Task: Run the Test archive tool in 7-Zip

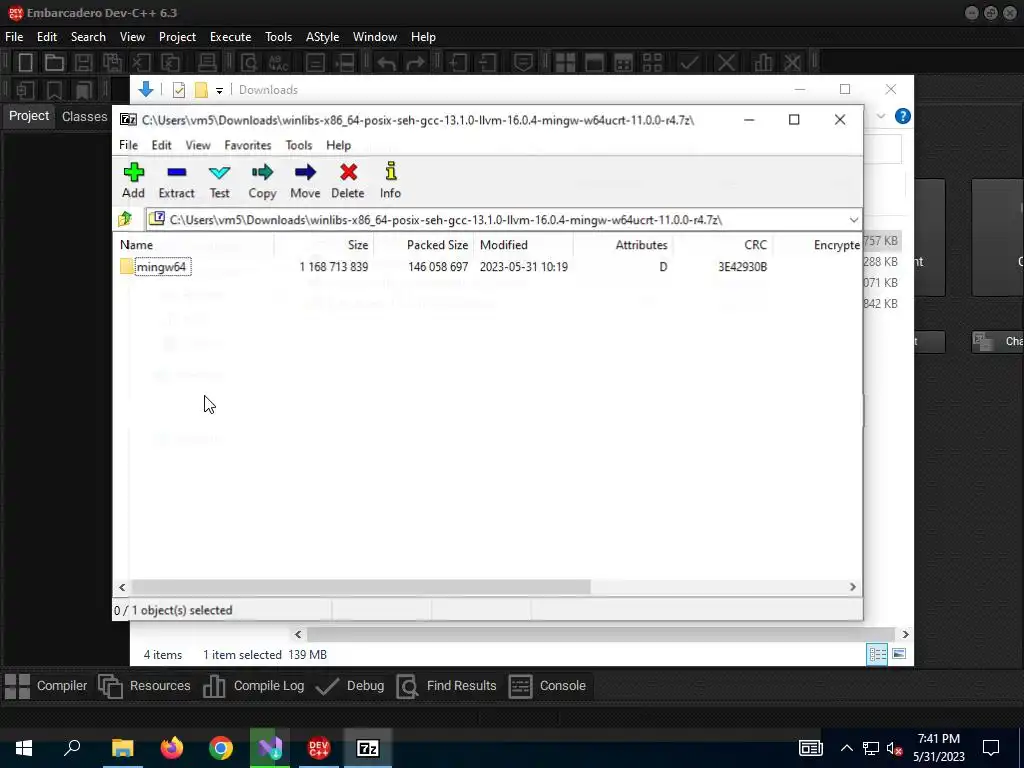Action: pyautogui.click(x=219, y=181)
